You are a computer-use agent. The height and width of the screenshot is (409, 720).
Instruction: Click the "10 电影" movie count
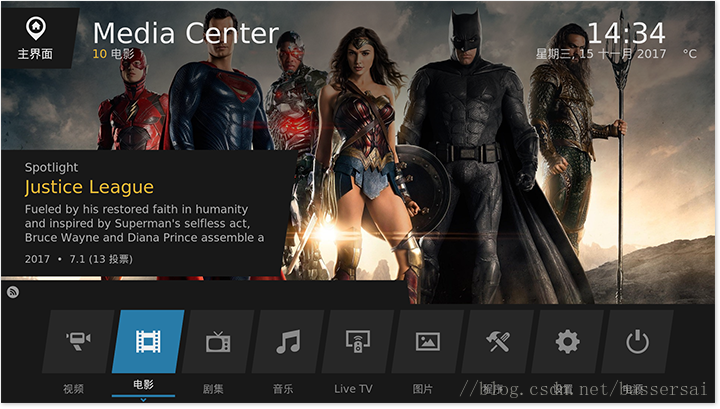coord(114,54)
